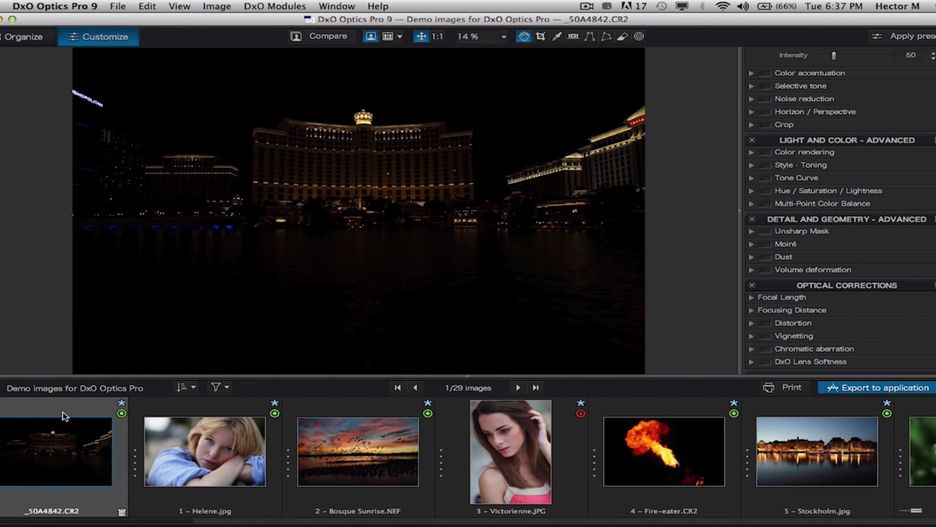Select the Crop tool in toolbar
This screenshot has height=527, width=936.
point(541,37)
